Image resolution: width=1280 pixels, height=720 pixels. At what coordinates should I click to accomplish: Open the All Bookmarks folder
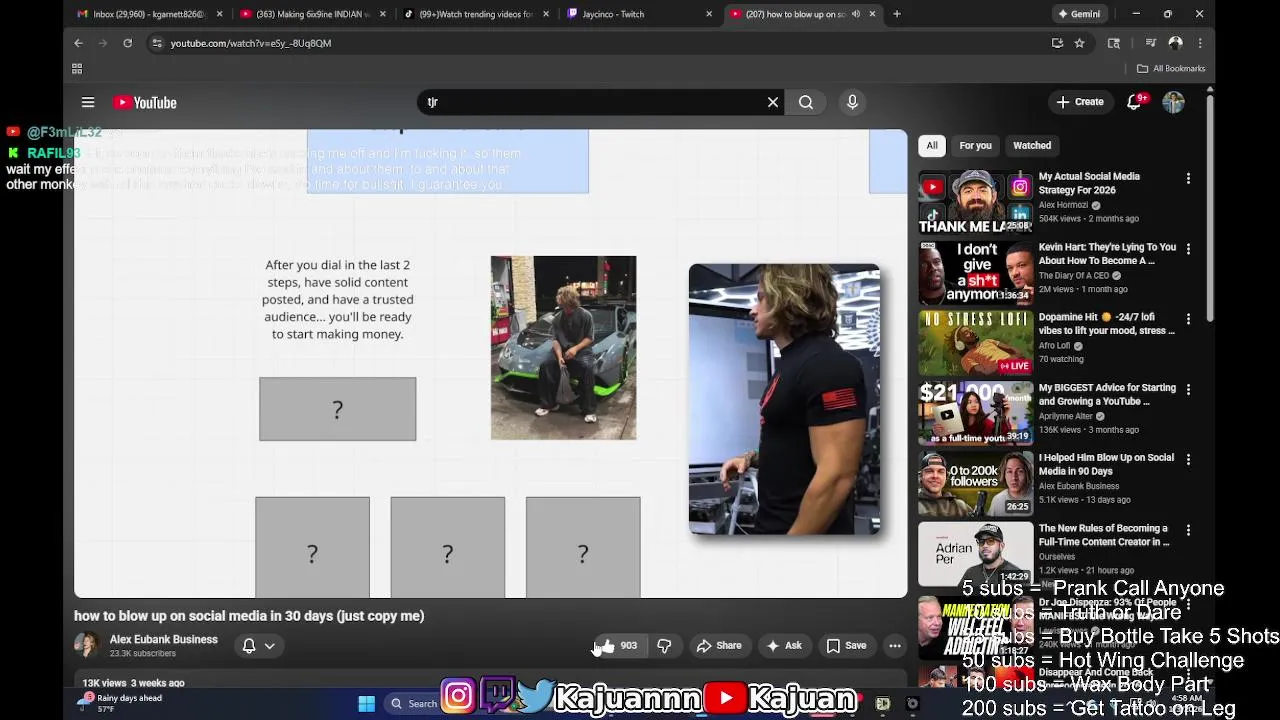coord(1171,68)
